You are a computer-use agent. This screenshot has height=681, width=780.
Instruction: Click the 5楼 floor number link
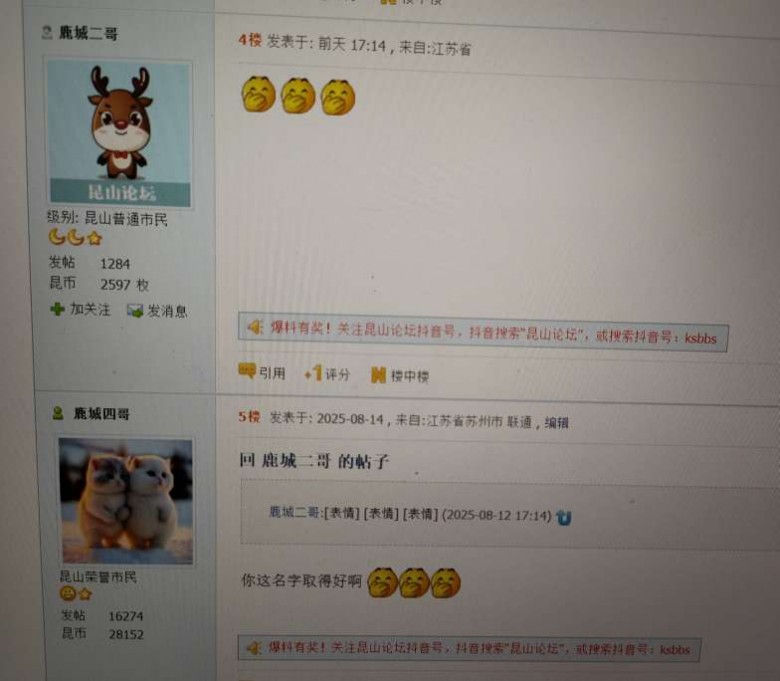coord(249,417)
